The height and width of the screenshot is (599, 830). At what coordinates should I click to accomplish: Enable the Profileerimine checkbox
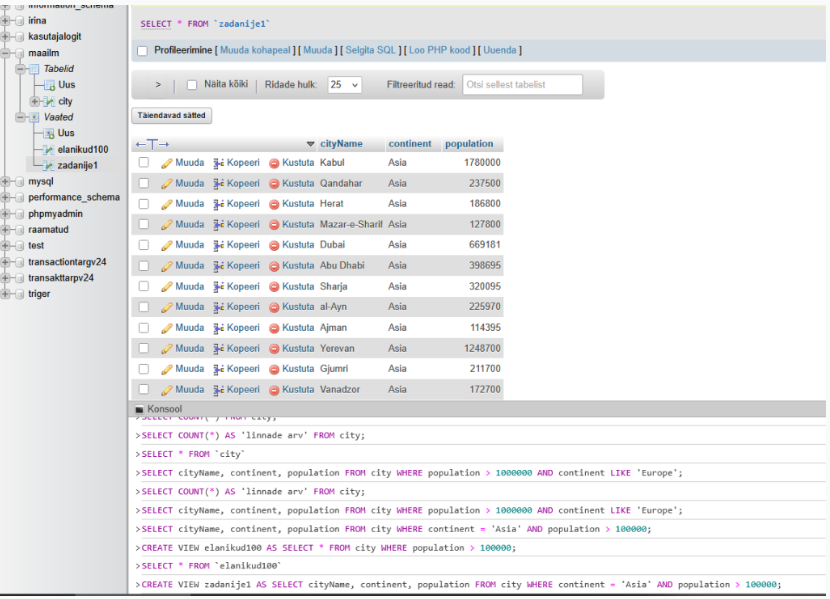[142, 51]
